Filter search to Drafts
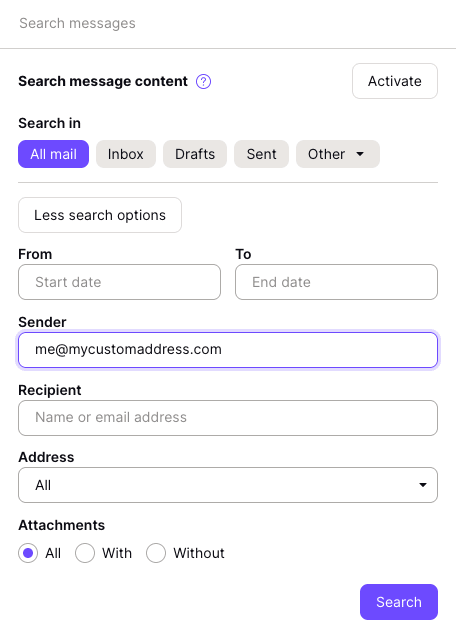456x639 pixels. pyautogui.click(x=195, y=154)
